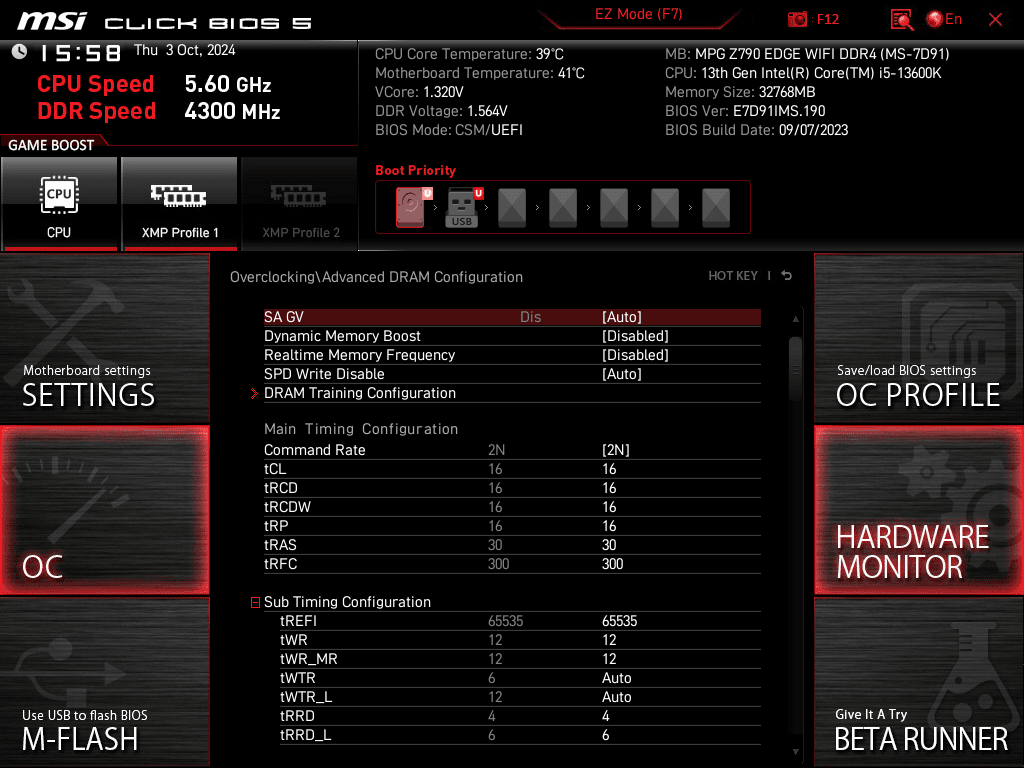Click the clock icon beside the time
The width and height of the screenshot is (1024, 768).
pos(20,52)
